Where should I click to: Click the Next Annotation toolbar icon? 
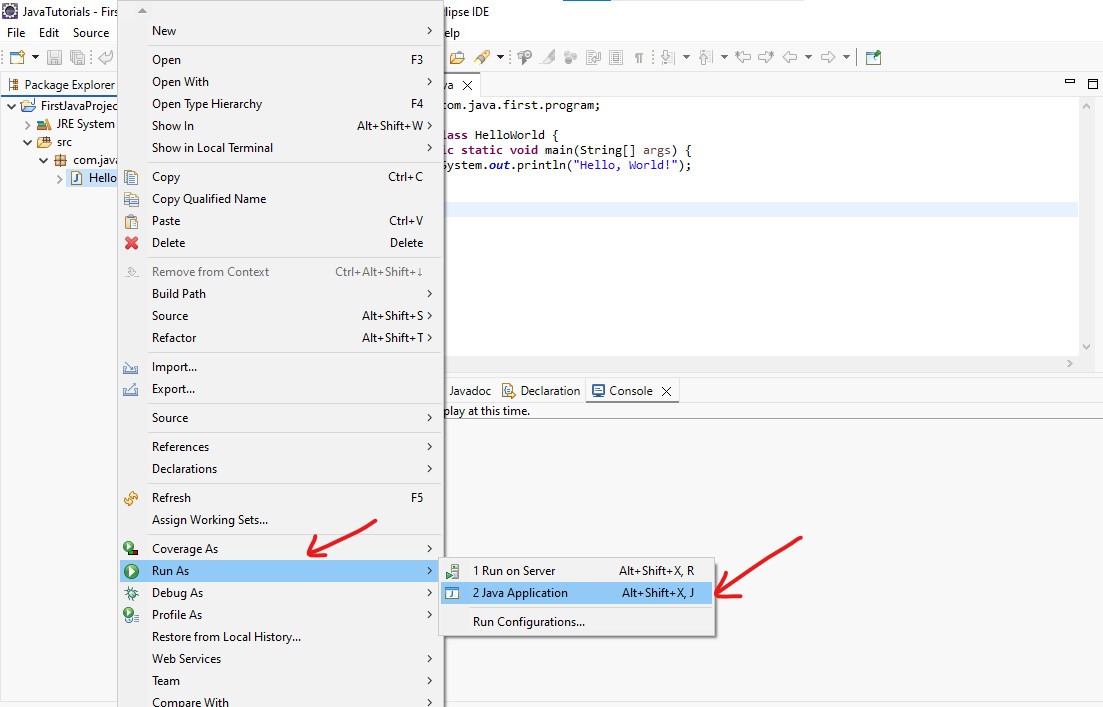coord(668,57)
